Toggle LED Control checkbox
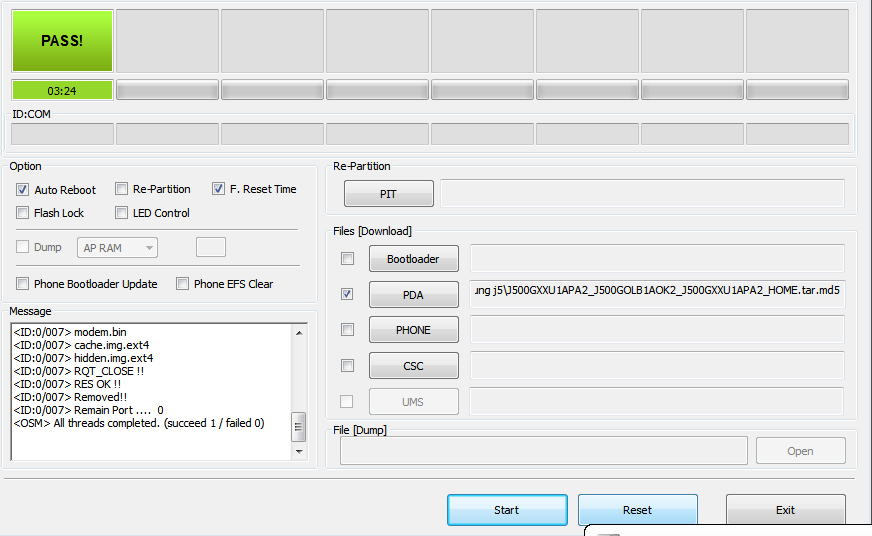 pos(122,213)
